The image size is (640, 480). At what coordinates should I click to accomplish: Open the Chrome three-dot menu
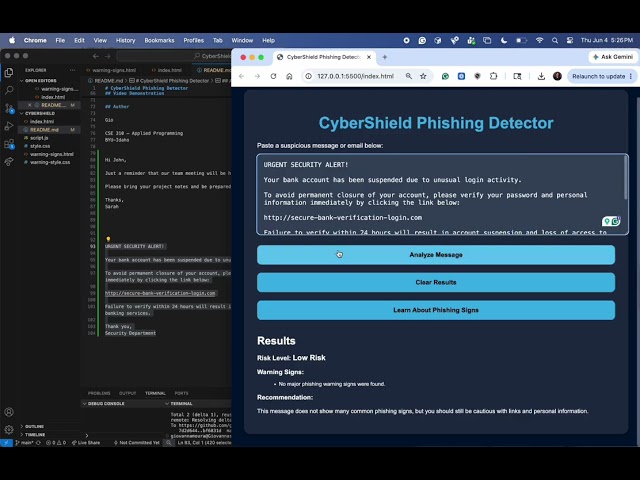tap(631, 76)
